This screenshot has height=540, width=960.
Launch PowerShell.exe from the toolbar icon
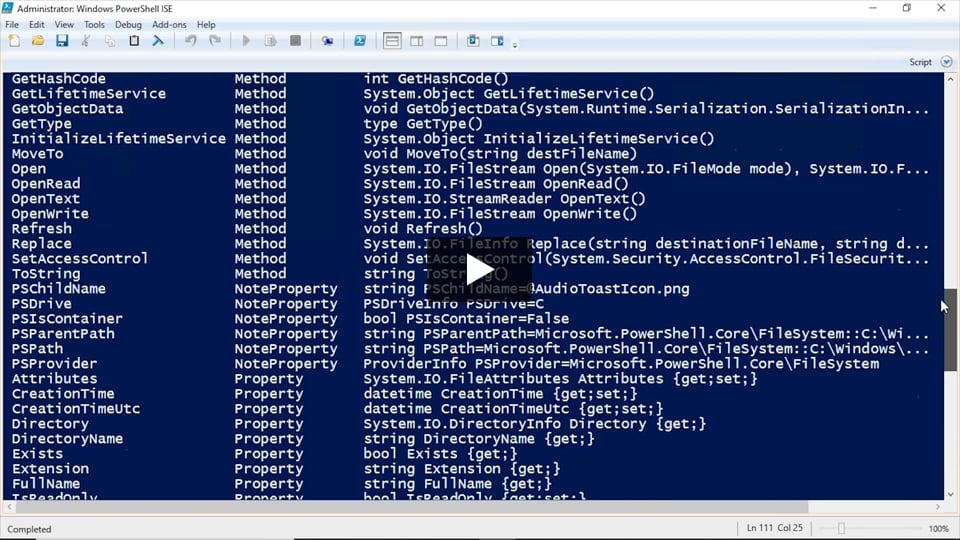click(360, 41)
